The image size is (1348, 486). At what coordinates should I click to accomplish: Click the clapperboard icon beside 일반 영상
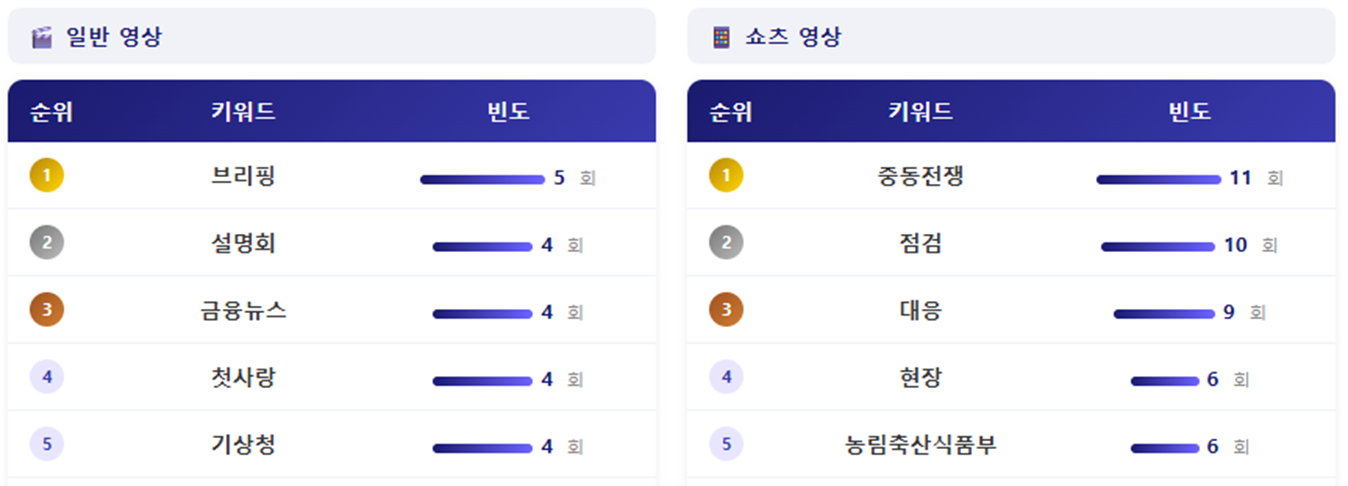[x=41, y=38]
